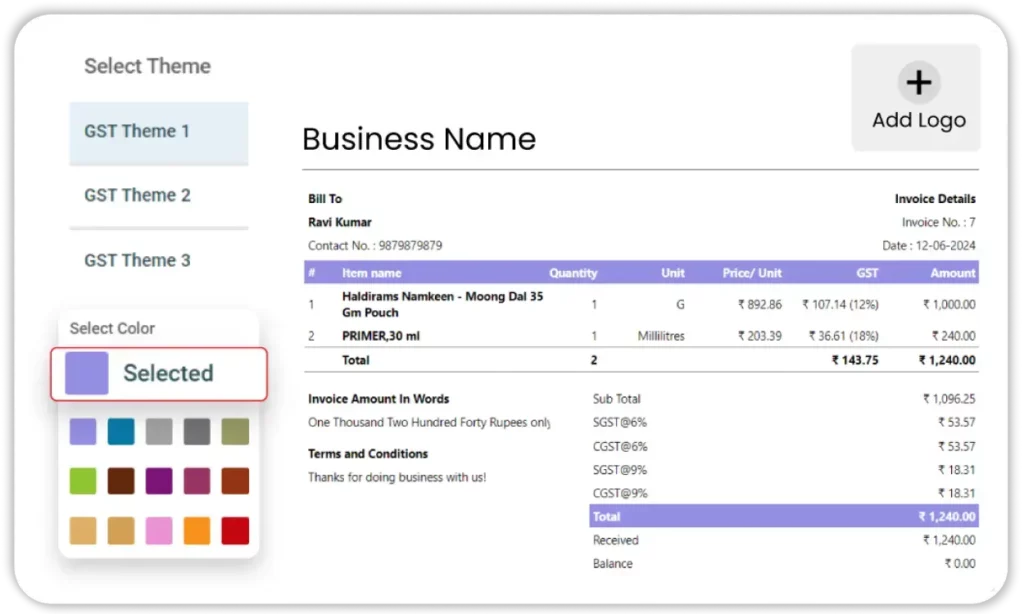
Task: Choose the dark gray color swatch
Action: (197, 431)
